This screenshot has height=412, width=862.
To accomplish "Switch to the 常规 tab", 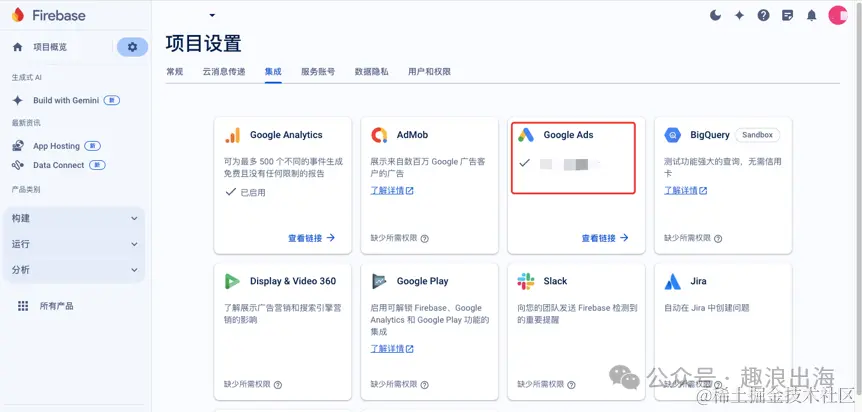I will [x=175, y=72].
